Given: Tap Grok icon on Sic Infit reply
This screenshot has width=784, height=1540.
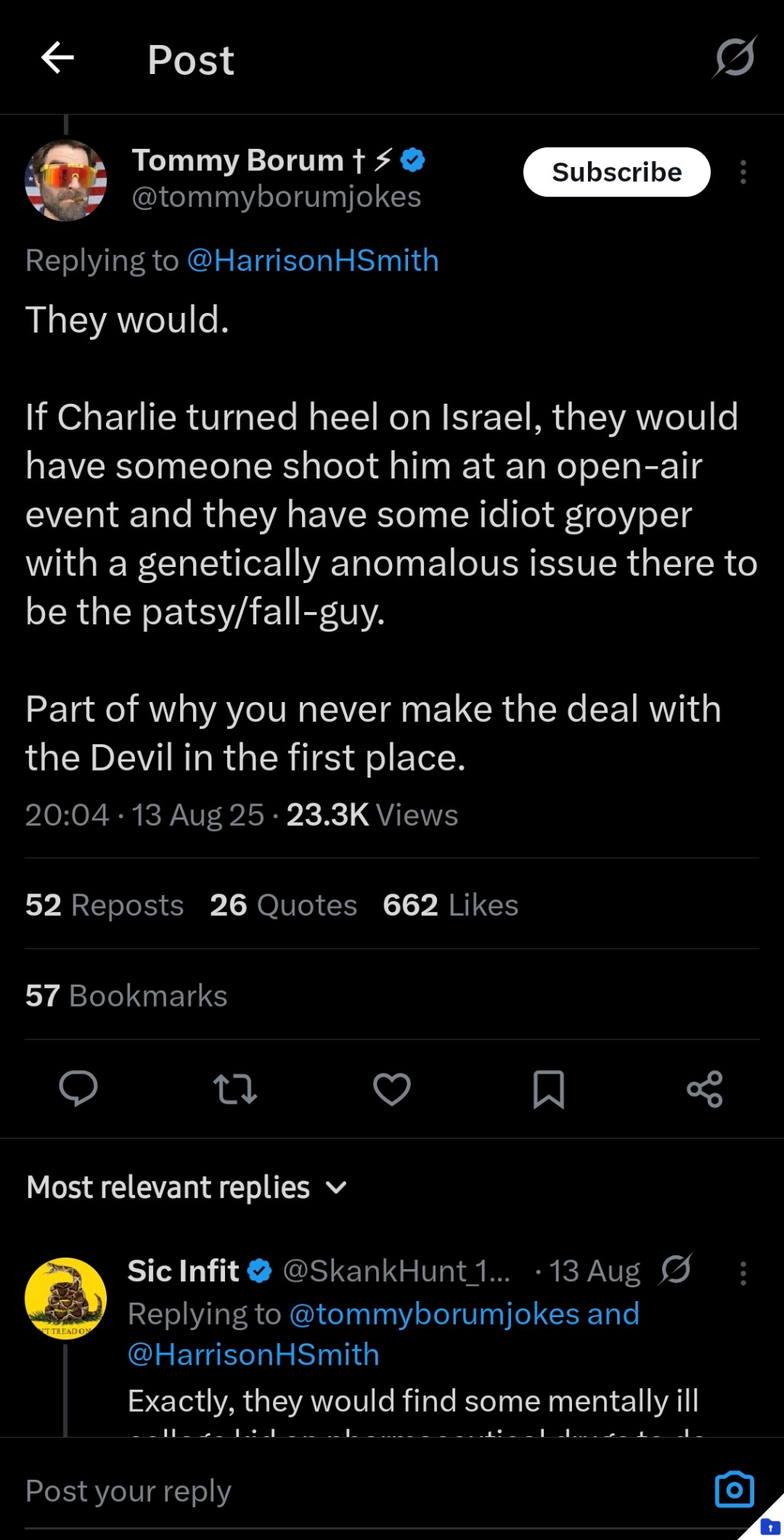Looking at the screenshot, I should click(x=676, y=1271).
